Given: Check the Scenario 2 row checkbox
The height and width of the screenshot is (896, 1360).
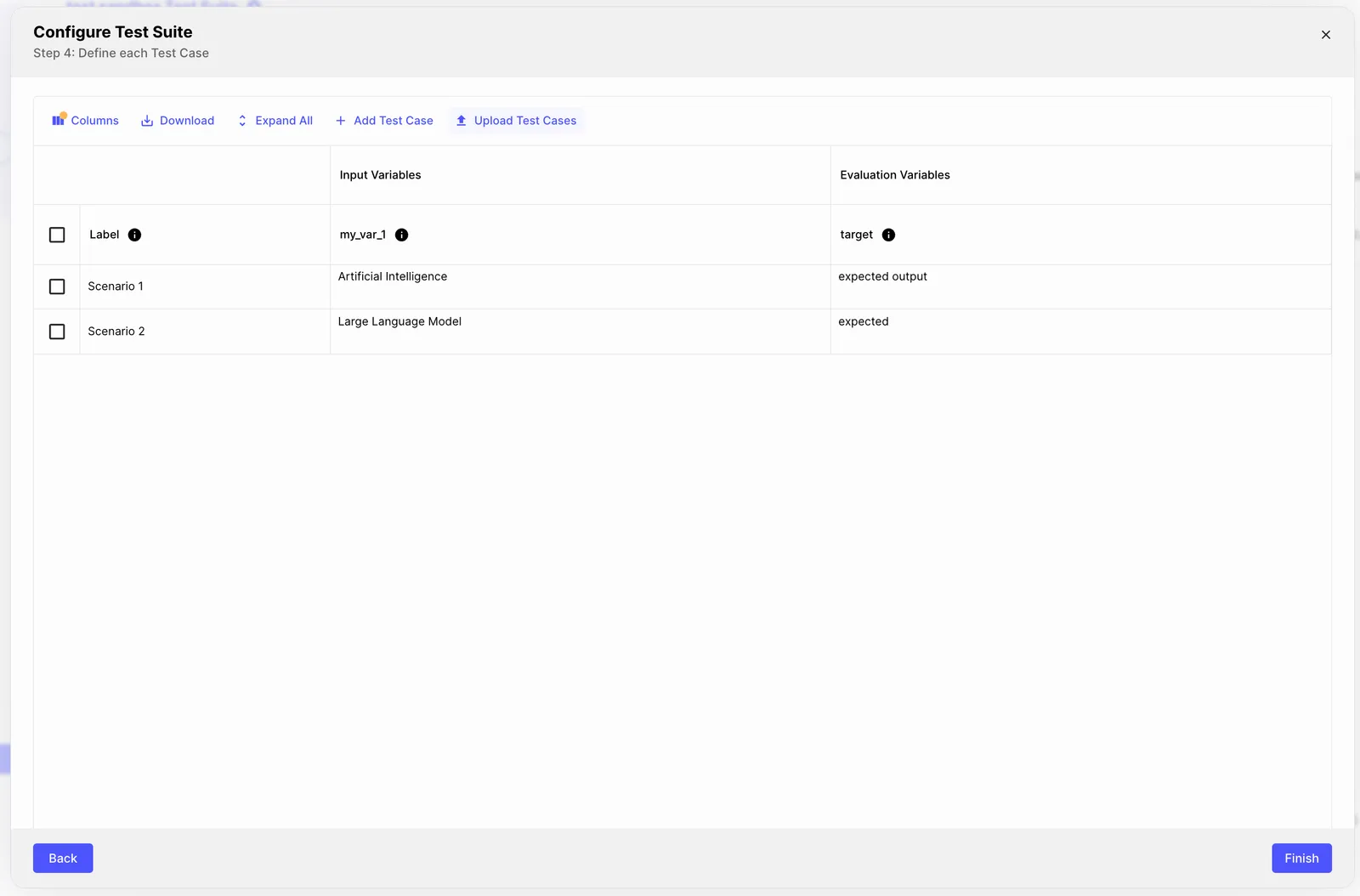Looking at the screenshot, I should pyautogui.click(x=57, y=332).
